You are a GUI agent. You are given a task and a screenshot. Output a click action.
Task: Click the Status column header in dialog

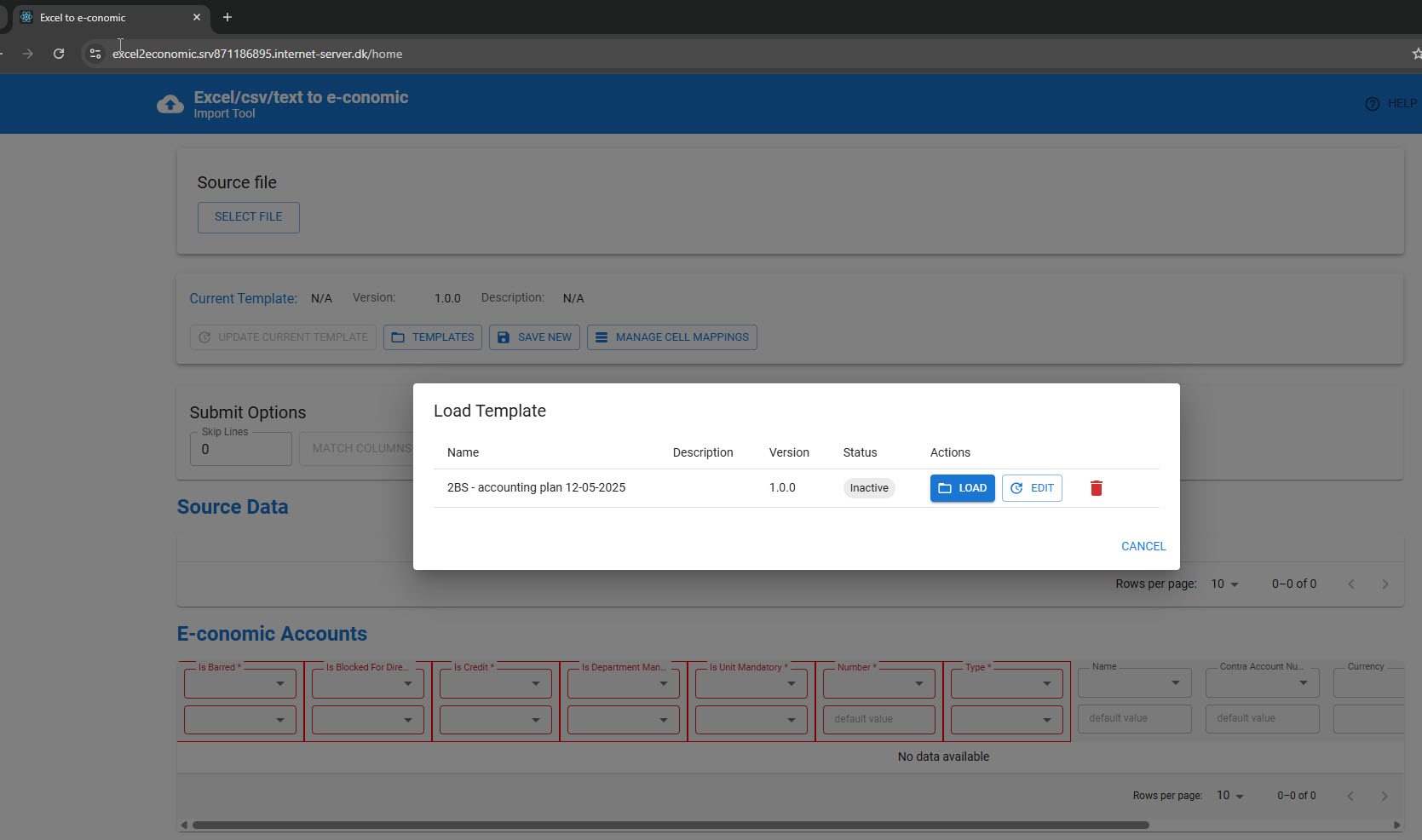pyautogui.click(x=860, y=452)
